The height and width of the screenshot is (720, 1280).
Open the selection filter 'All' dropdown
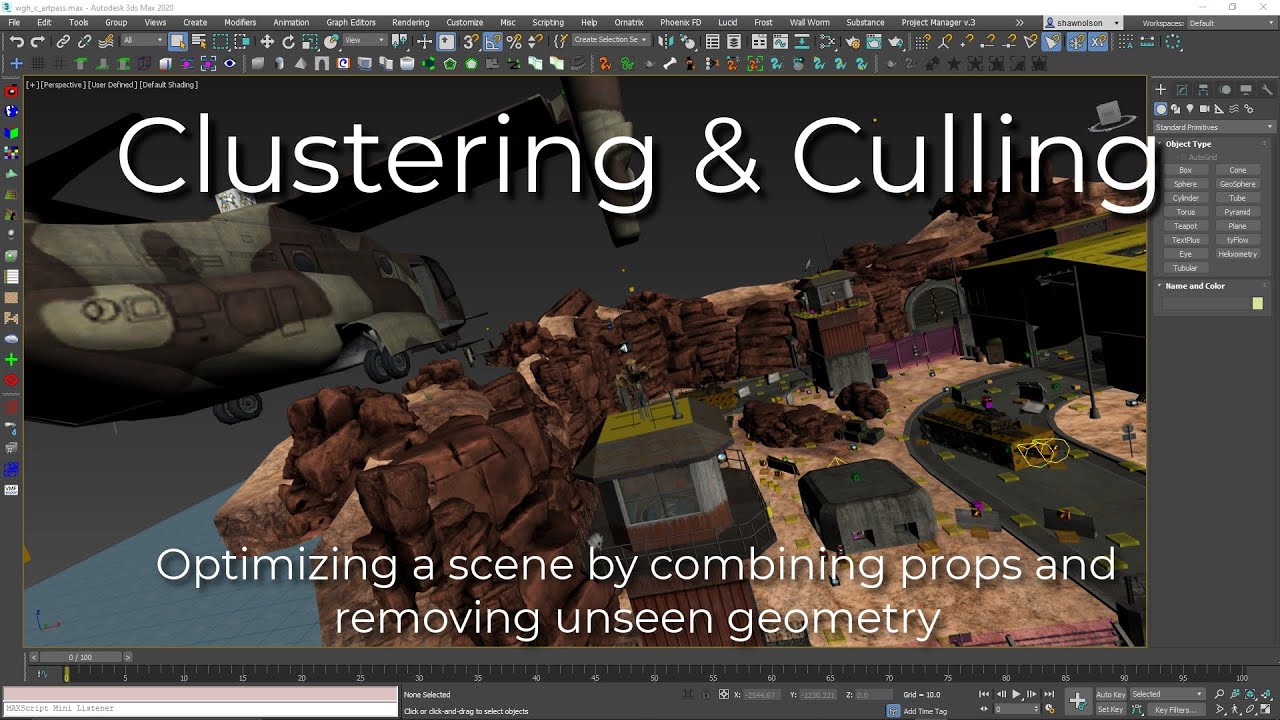[142, 41]
